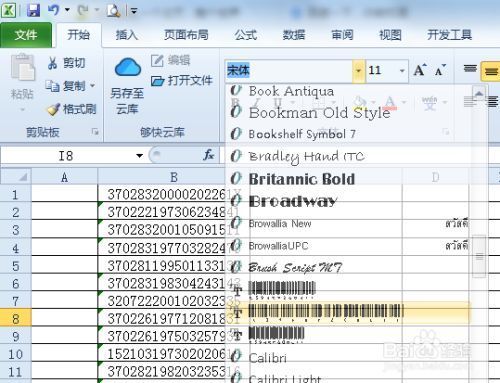Switch to the 审阅 tab
This screenshot has width=500, height=383.
(x=342, y=35)
